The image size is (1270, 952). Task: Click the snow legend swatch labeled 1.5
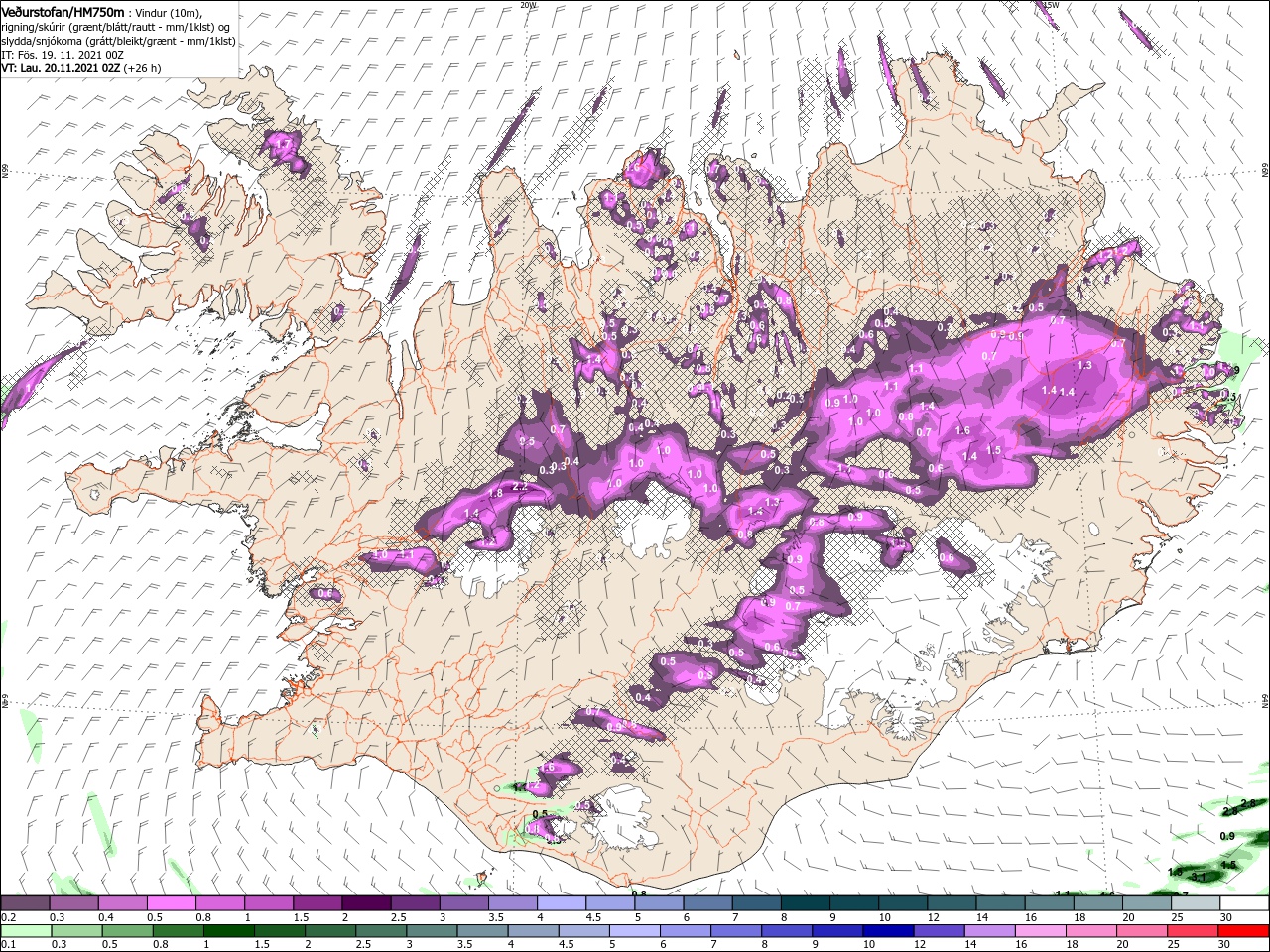(317, 903)
